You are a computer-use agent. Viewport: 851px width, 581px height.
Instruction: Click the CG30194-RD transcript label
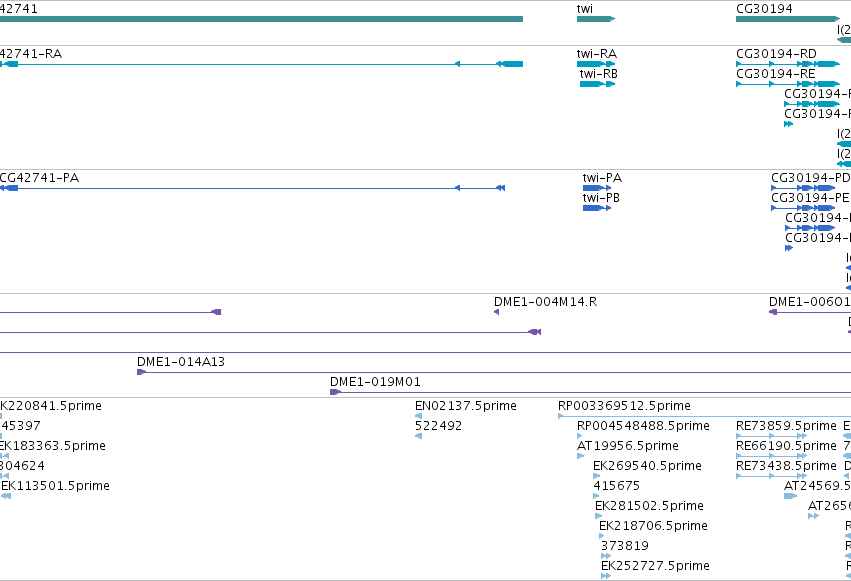tap(776, 54)
